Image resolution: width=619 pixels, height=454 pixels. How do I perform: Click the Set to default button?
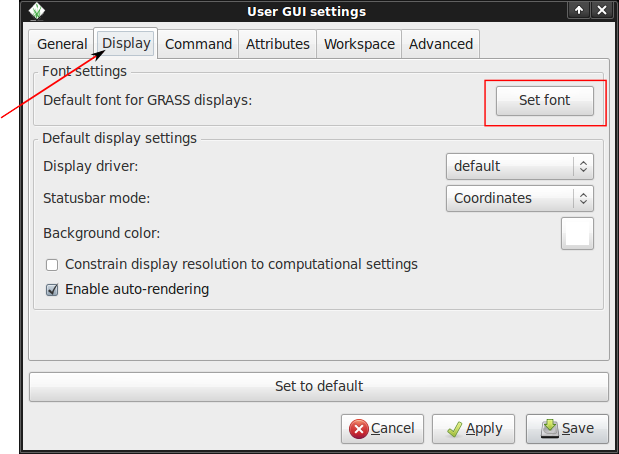318,386
